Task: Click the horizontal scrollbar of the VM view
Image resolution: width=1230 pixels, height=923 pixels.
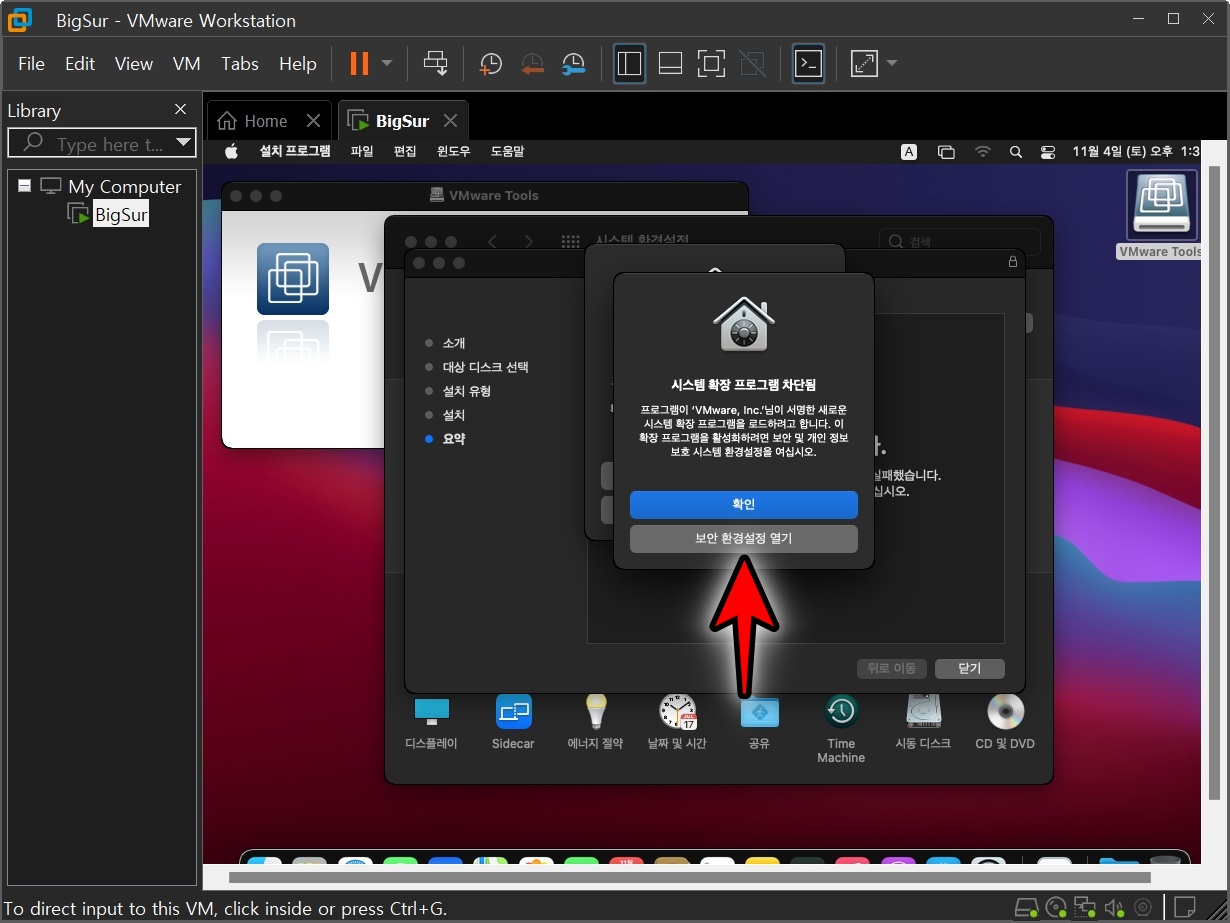Action: [x=689, y=878]
